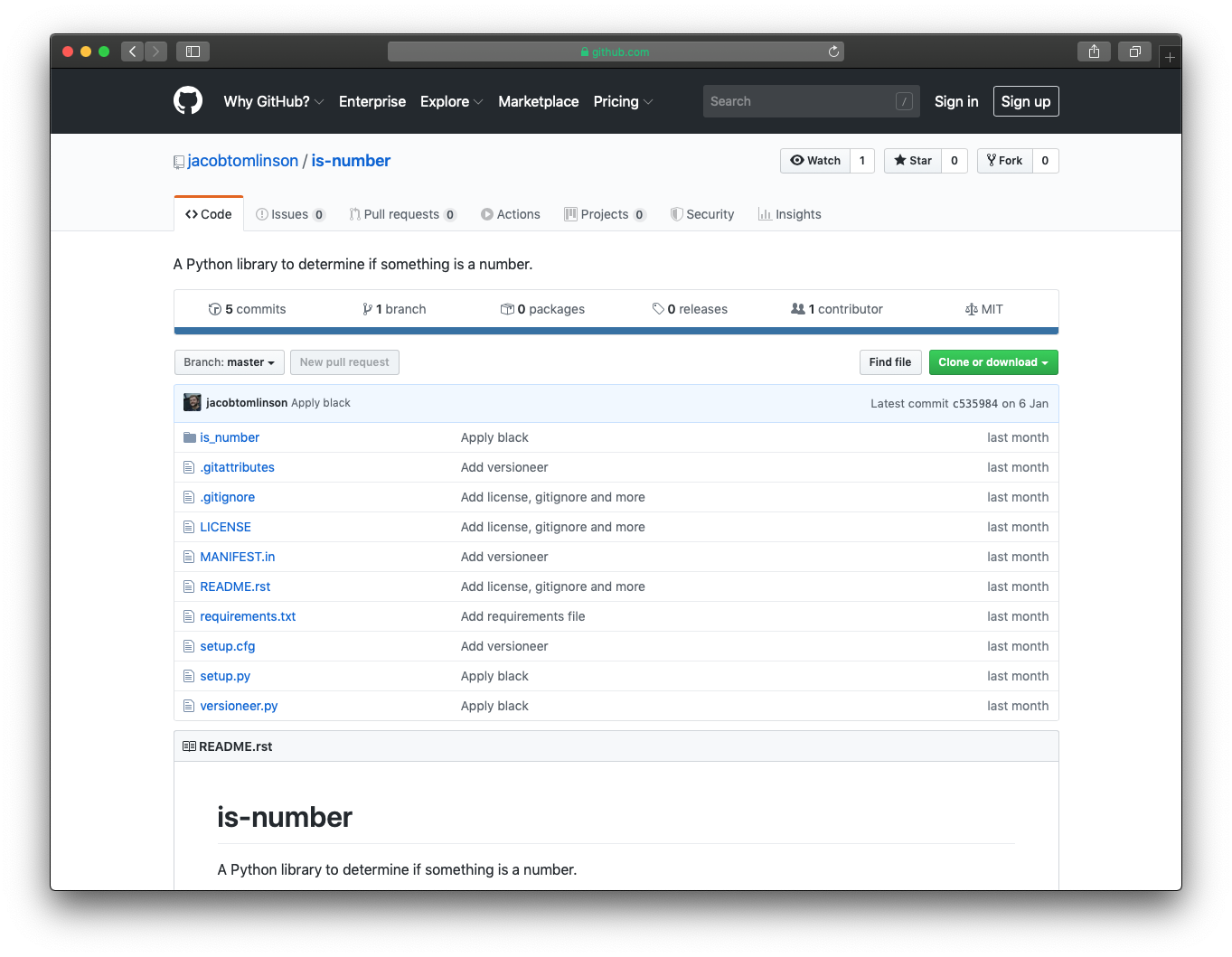Click the commits history icon
1232x957 pixels.
pyautogui.click(x=215, y=308)
